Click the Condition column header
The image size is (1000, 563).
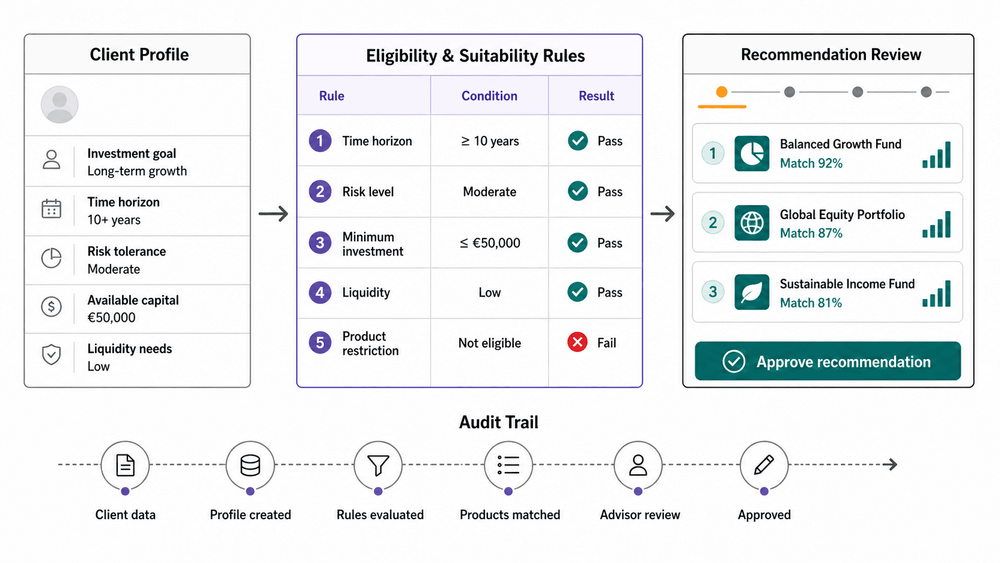point(489,96)
